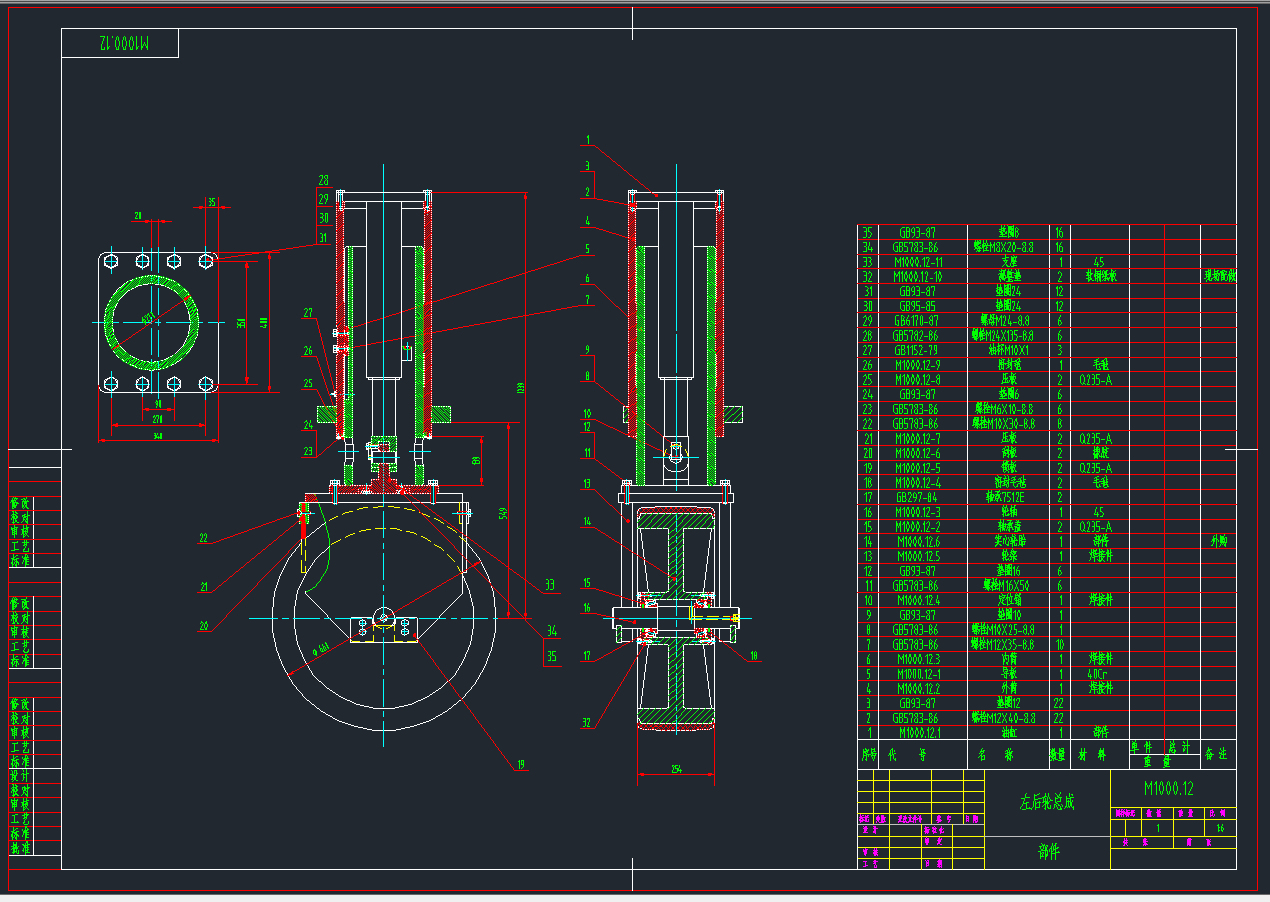
Task: Click the GB1152-79 code cell
Action: coord(918,350)
